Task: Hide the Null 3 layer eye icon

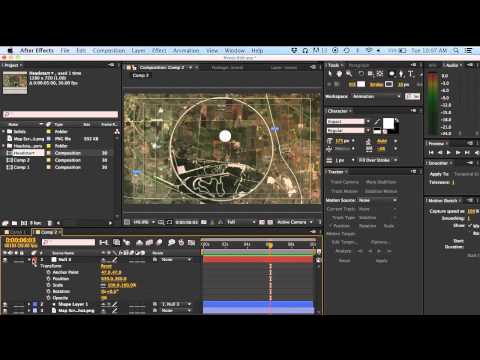Action: coord(5,260)
